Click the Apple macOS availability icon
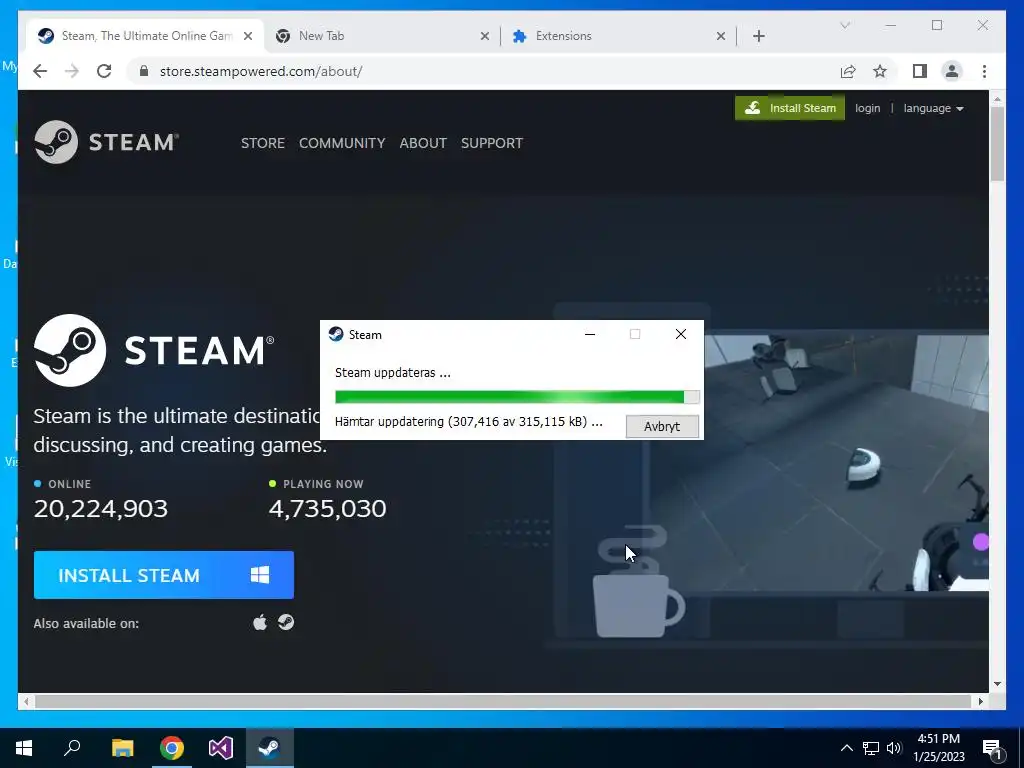 tap(260, 622)
